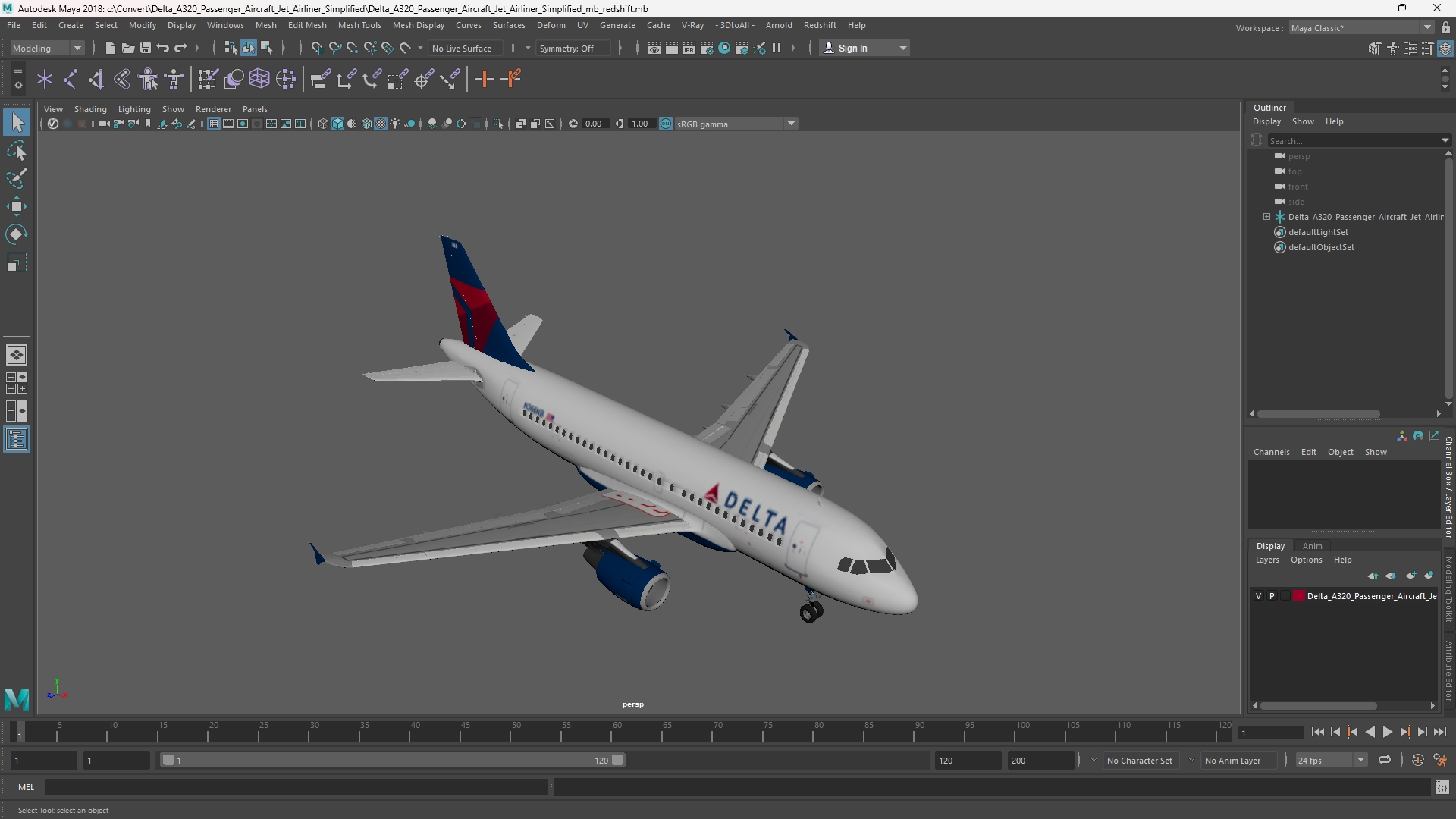Play animation forward
1456x819 pixels.
coord(1387,732)
